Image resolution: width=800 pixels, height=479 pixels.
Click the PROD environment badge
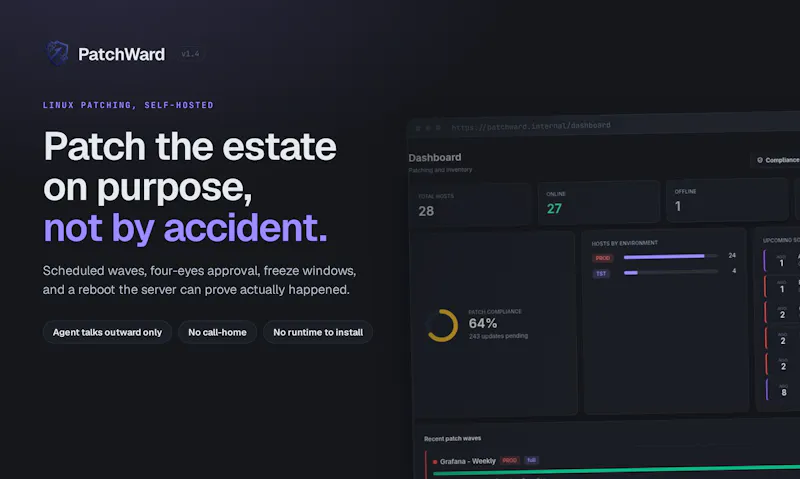(x=603, y=258)
